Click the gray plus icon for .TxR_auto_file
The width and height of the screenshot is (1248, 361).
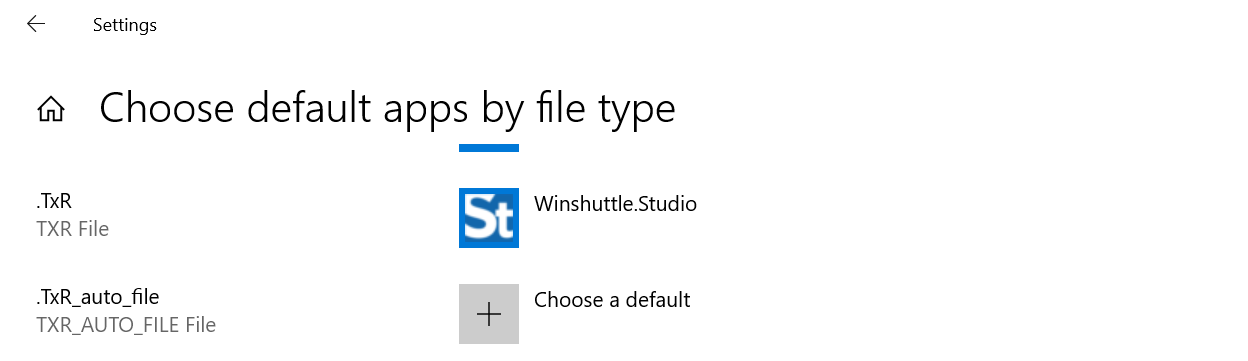(x=489, y=314)
